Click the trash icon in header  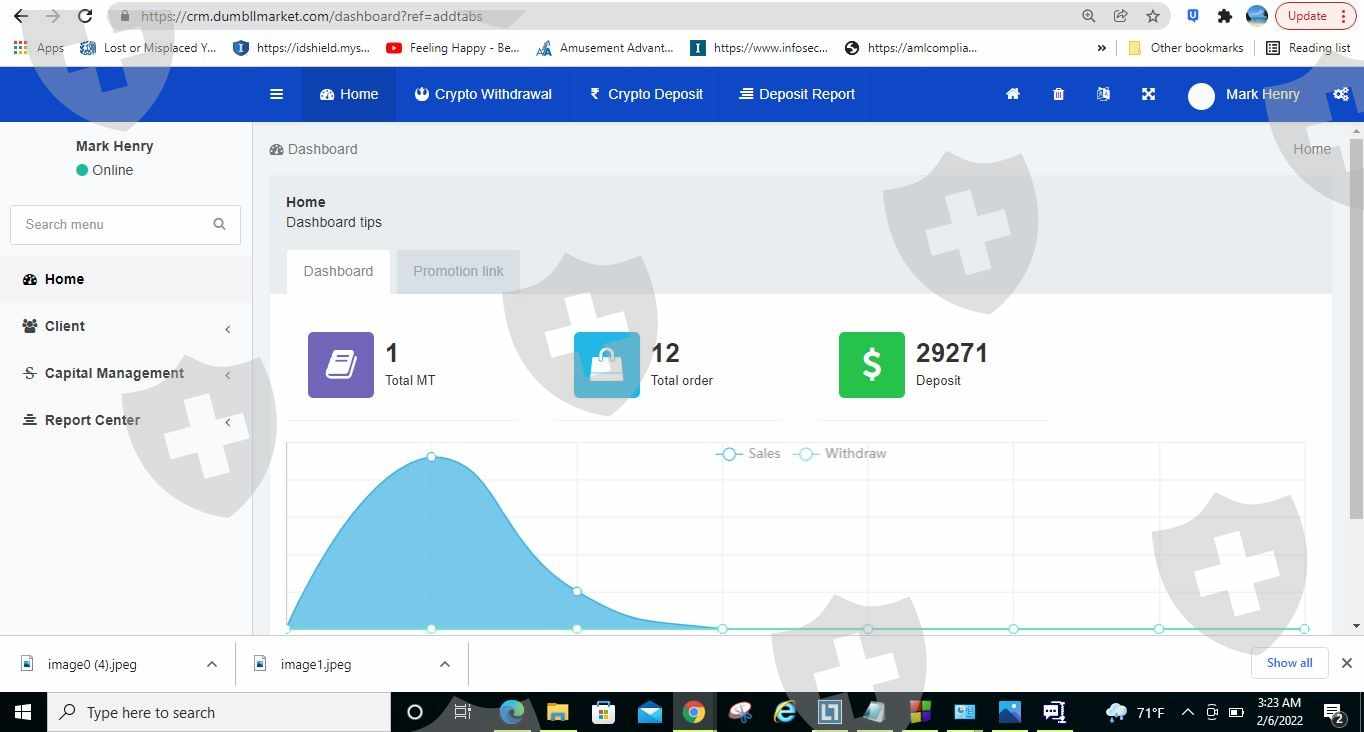(1058, 94)
